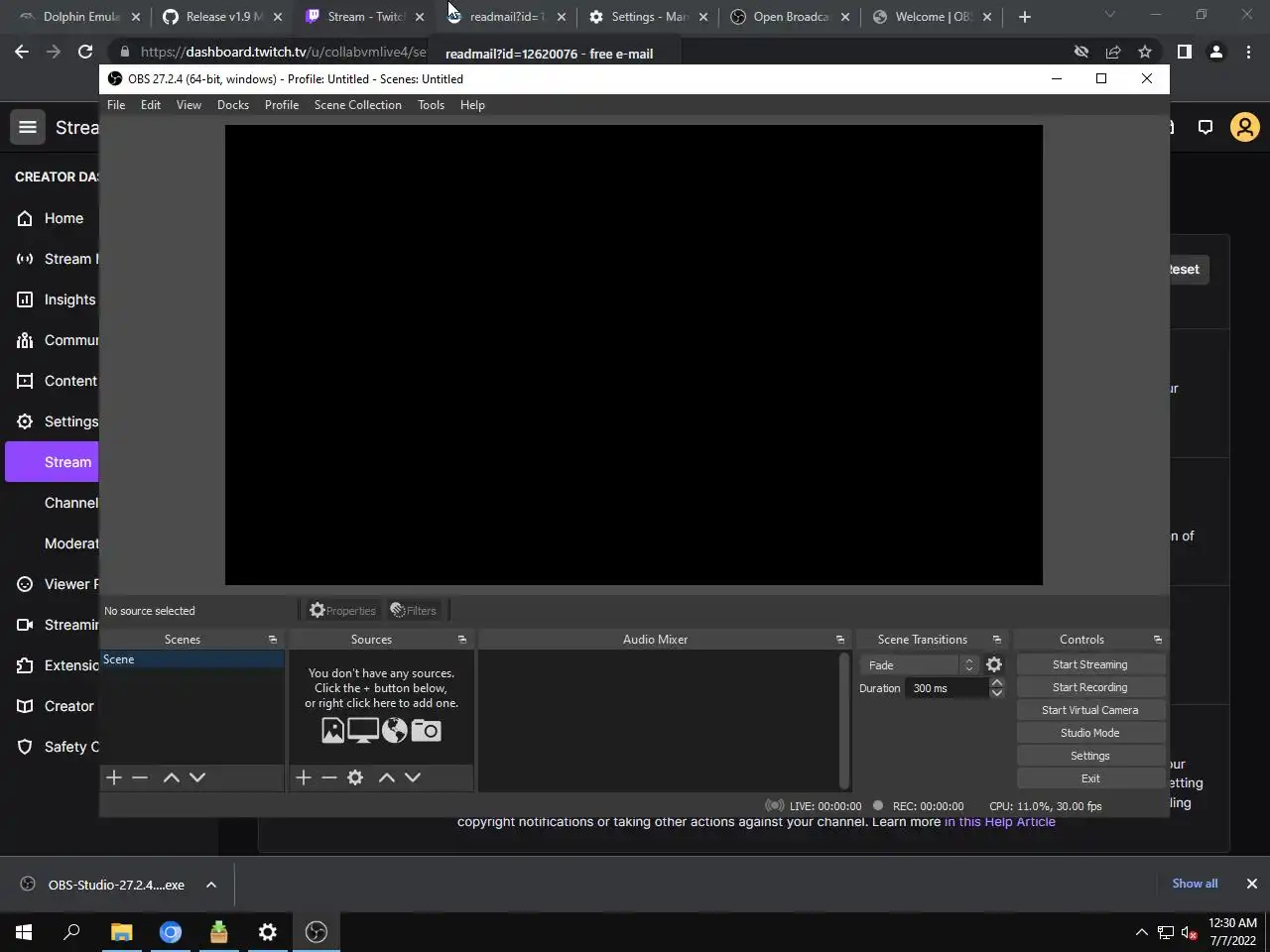
Task: Add a source with the plus icon
Action: click(304, 777)
